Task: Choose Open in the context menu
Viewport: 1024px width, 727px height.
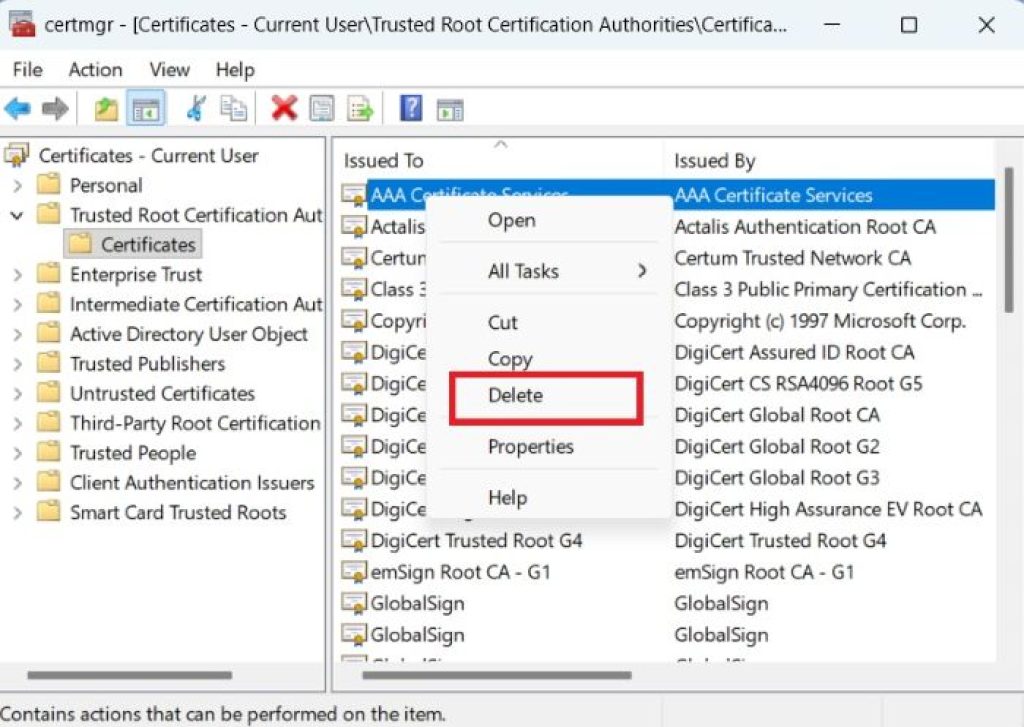Action: pos(549,220)
